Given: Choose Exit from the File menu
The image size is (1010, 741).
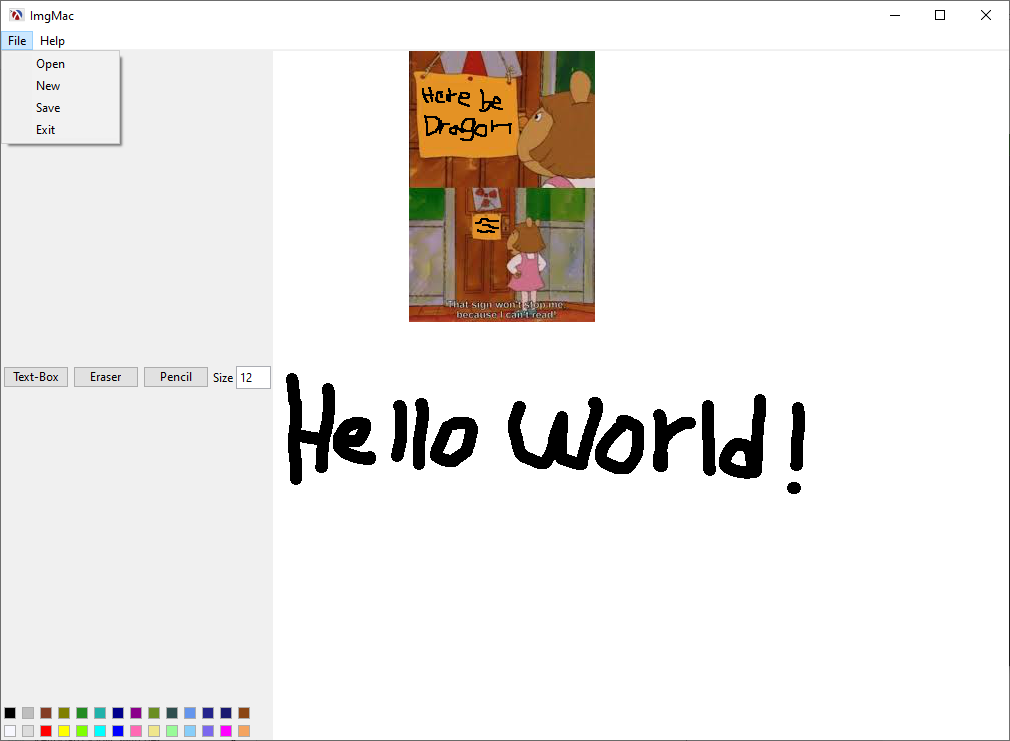Looking at the screenshot, I should pyautogui.click(x=46, y=130).
